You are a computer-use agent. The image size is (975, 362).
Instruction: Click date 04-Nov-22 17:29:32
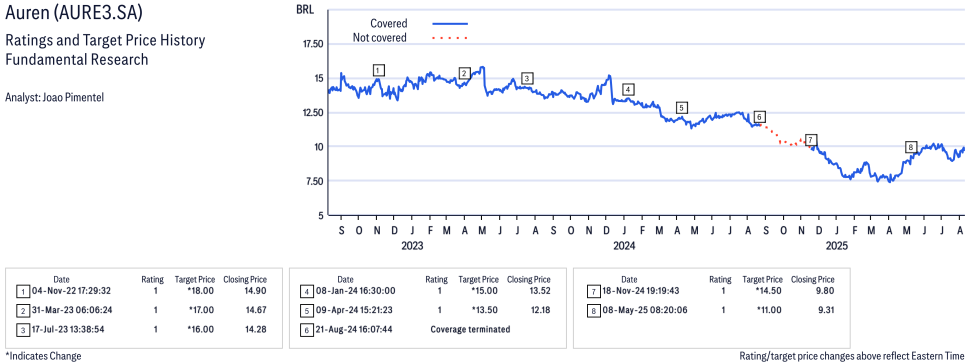pyautogui.click(x=72, y=291)
